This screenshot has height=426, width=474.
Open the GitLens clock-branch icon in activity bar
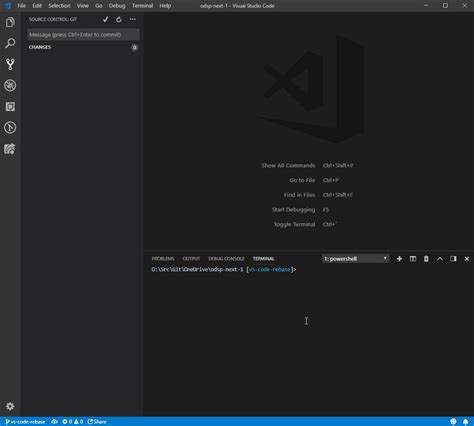[10, 128]
